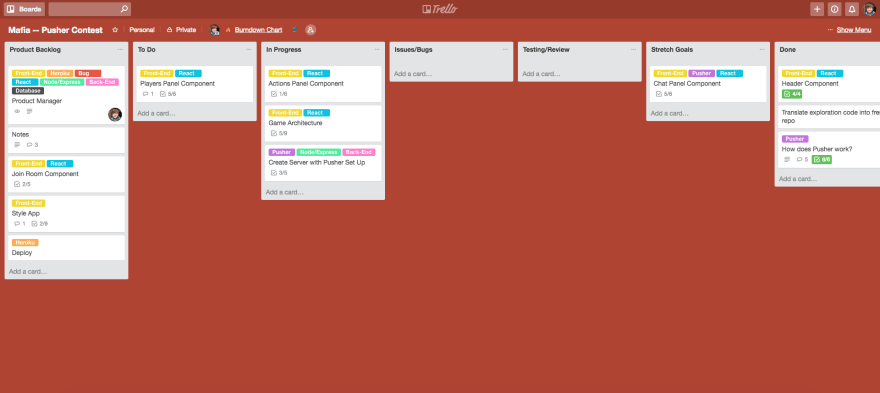Click the board member avatar near Private

point(214,30)
